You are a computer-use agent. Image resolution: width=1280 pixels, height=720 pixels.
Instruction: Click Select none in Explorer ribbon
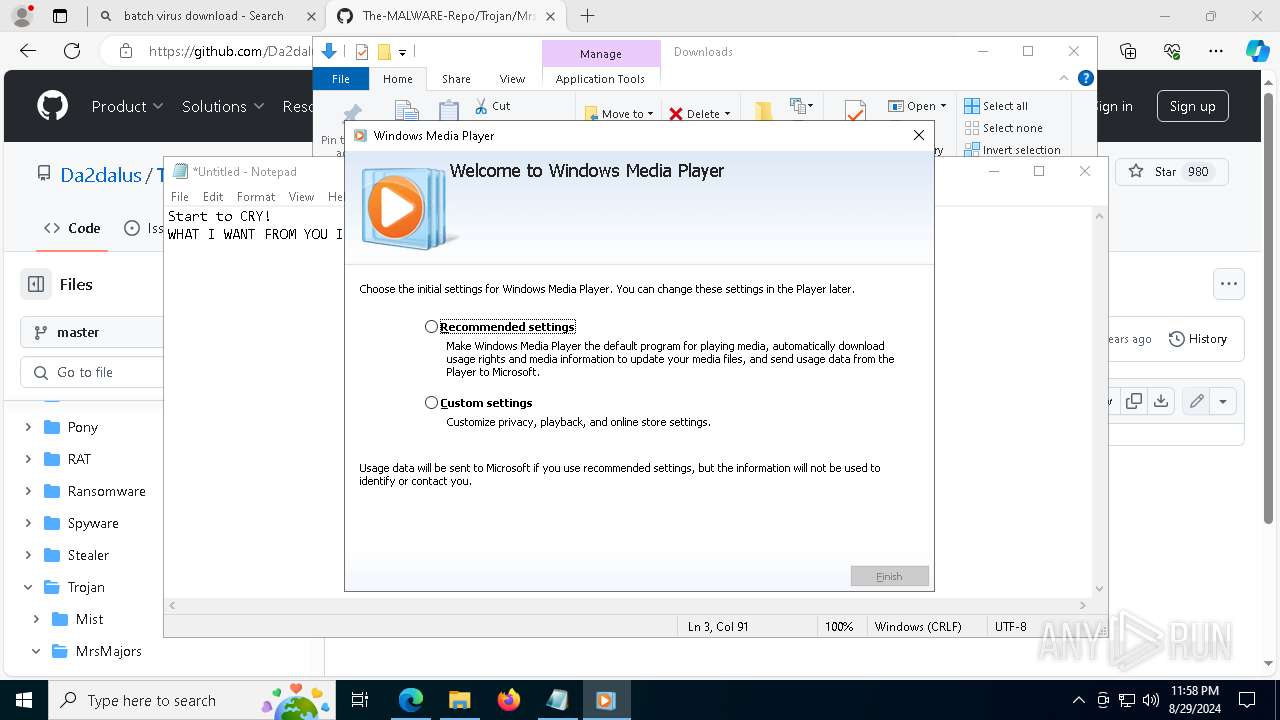(1004, 128)
